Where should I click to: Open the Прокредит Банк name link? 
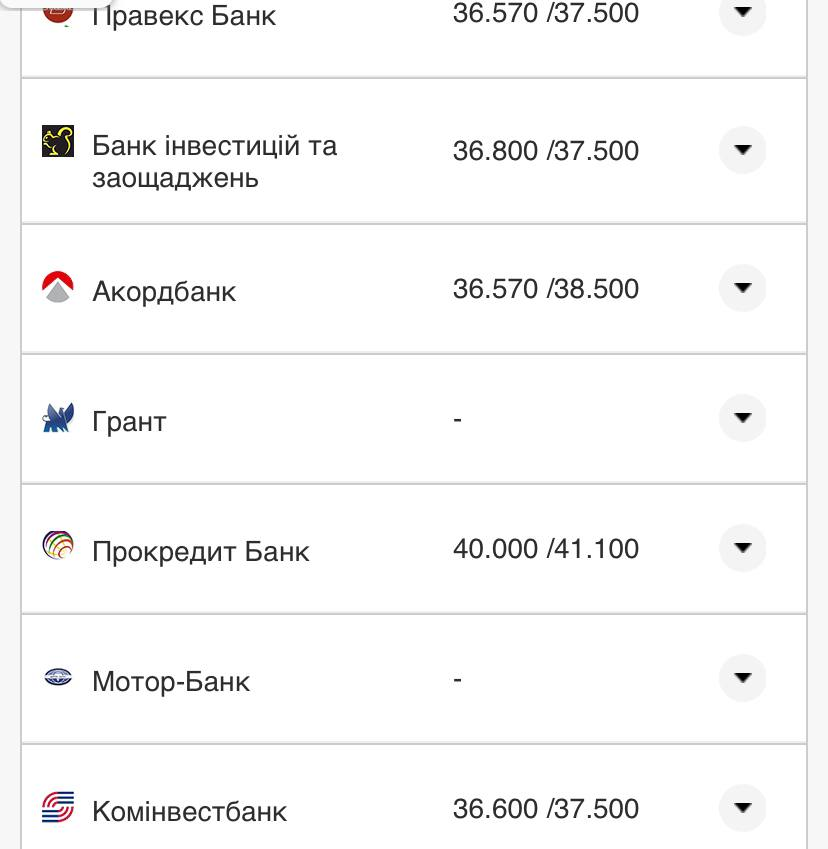201,552
